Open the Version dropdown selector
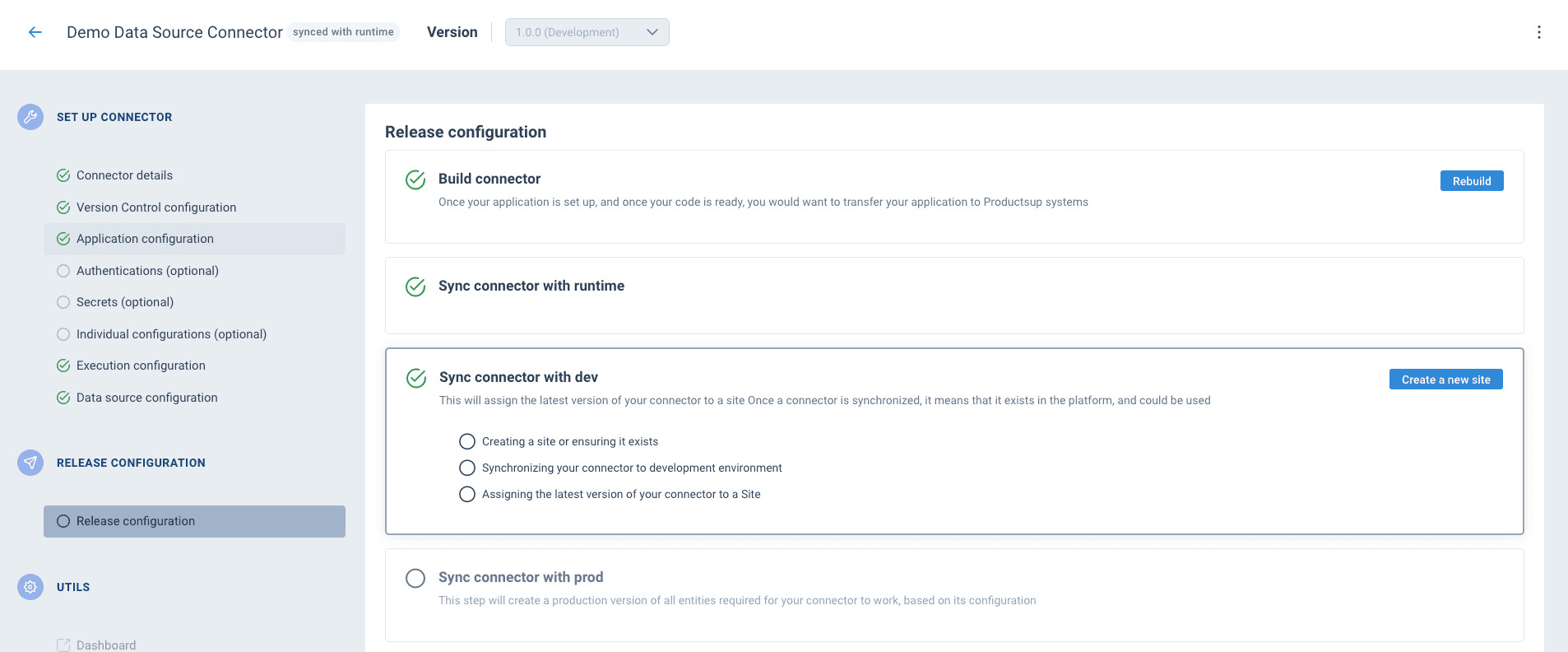Screen dimensions: 1568x652 pyautogui.click(x=576, y=32)
